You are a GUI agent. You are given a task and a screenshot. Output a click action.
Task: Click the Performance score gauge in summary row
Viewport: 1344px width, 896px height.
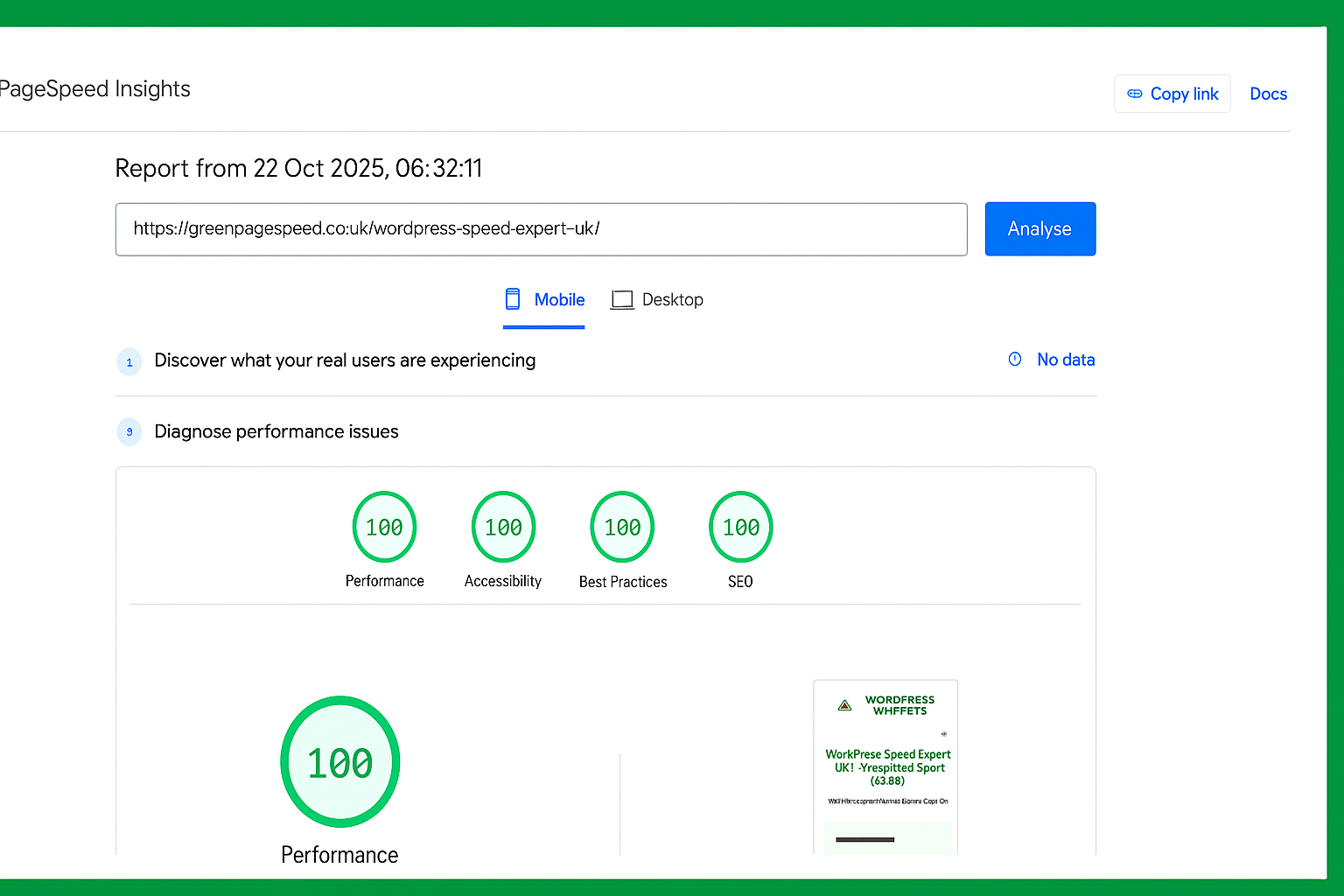pyautogui.click(x=384, y=528)
